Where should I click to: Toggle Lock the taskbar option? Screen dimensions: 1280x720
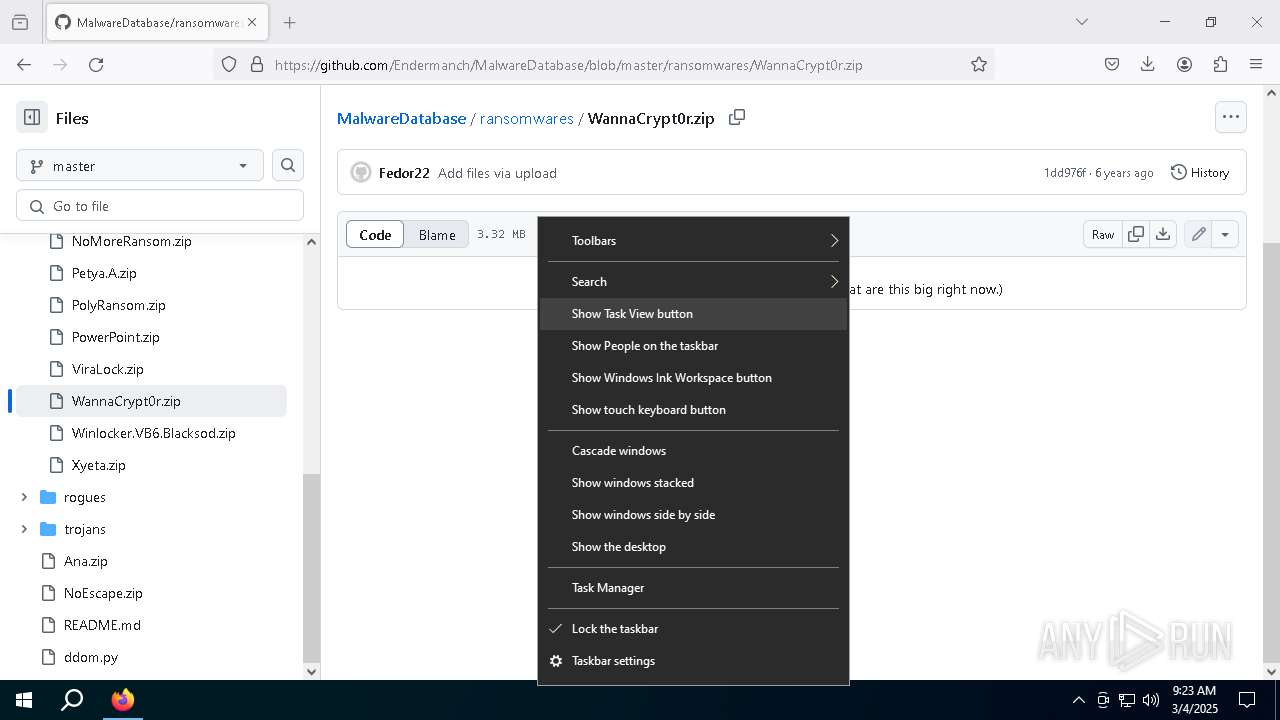(693, 629)
